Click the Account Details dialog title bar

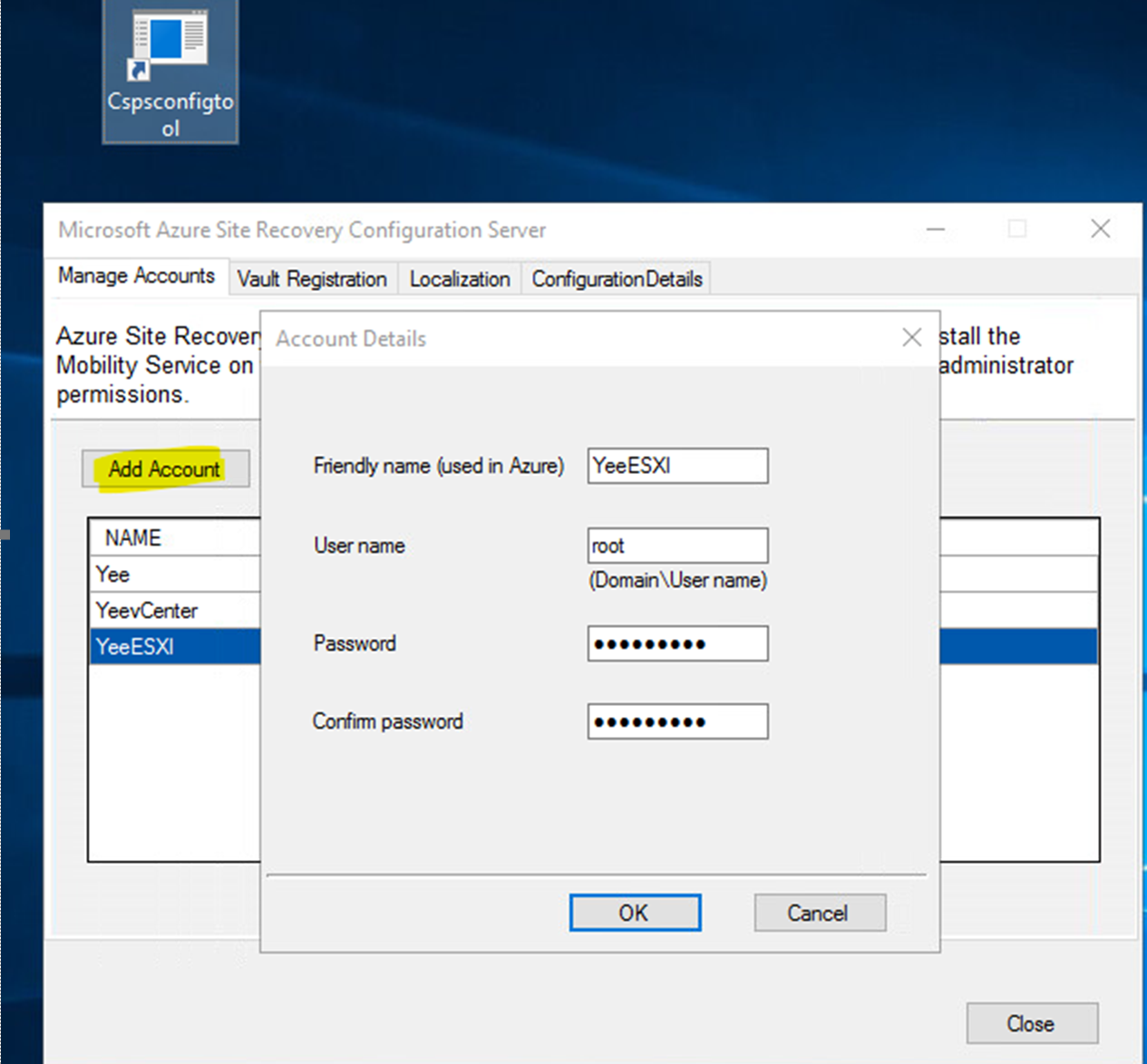[x=544, y=338]
